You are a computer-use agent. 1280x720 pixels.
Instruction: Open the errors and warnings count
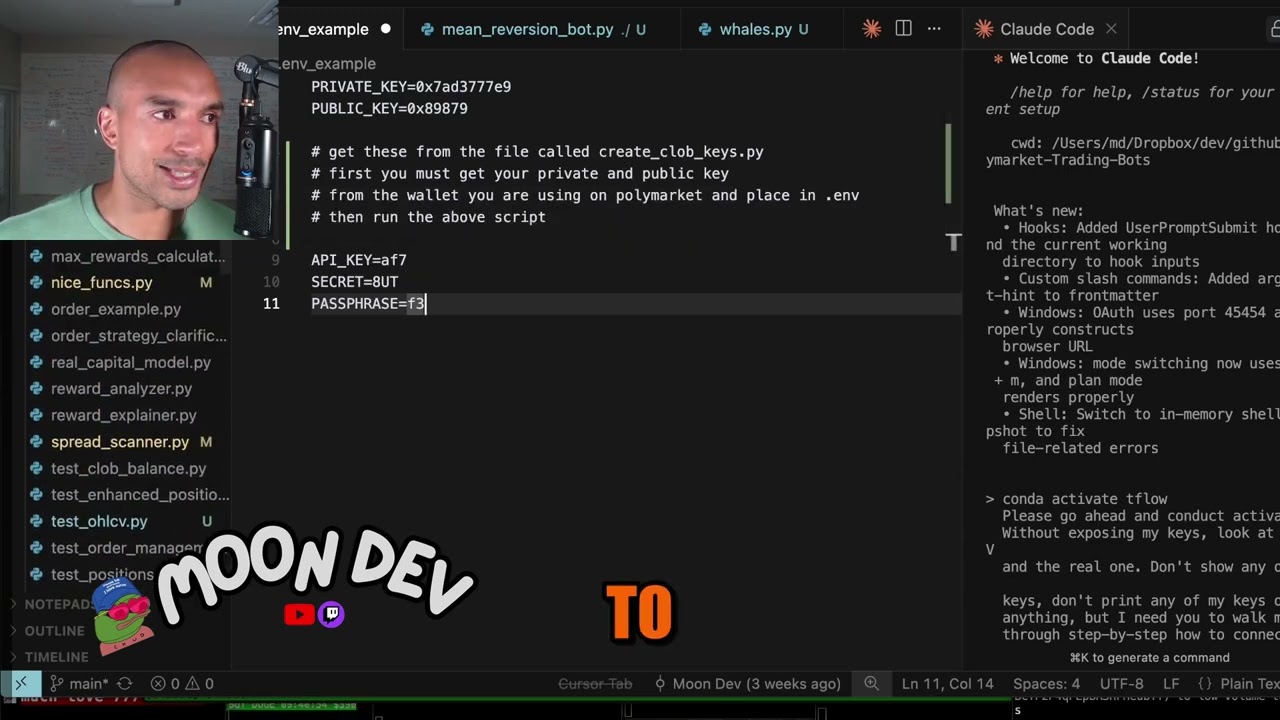182,684
